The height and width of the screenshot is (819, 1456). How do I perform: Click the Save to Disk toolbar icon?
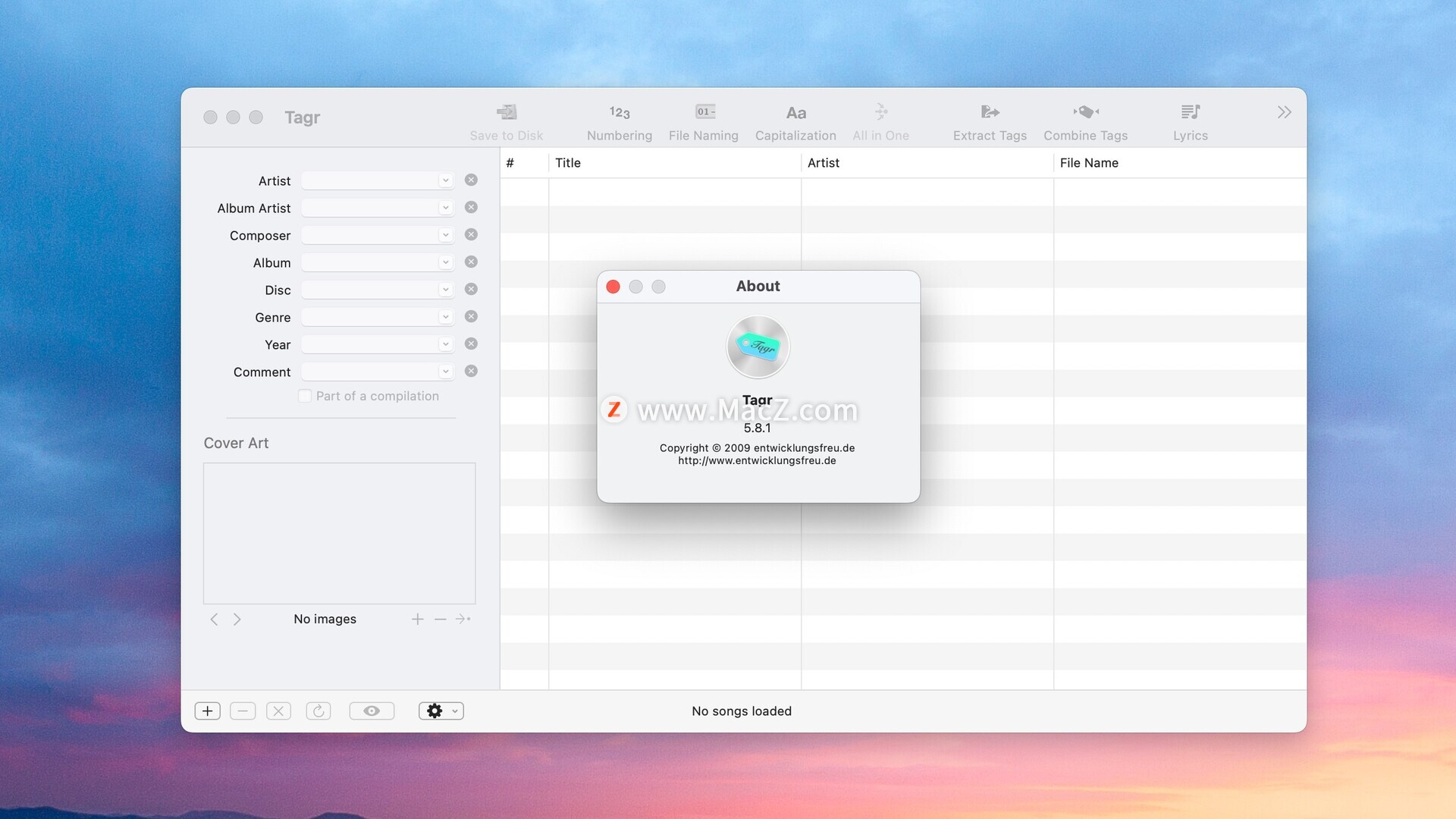(507, 112)
